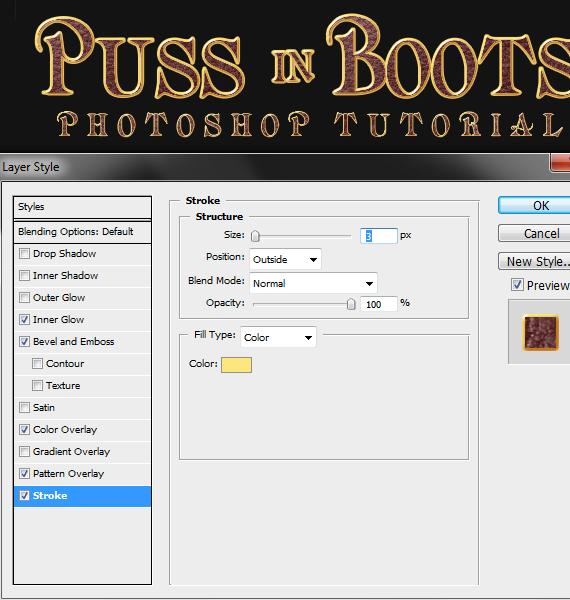Screen dimensions: 570x600
Task: Click the New Style button
Action: pyautogui.click(x=534, y=261)
